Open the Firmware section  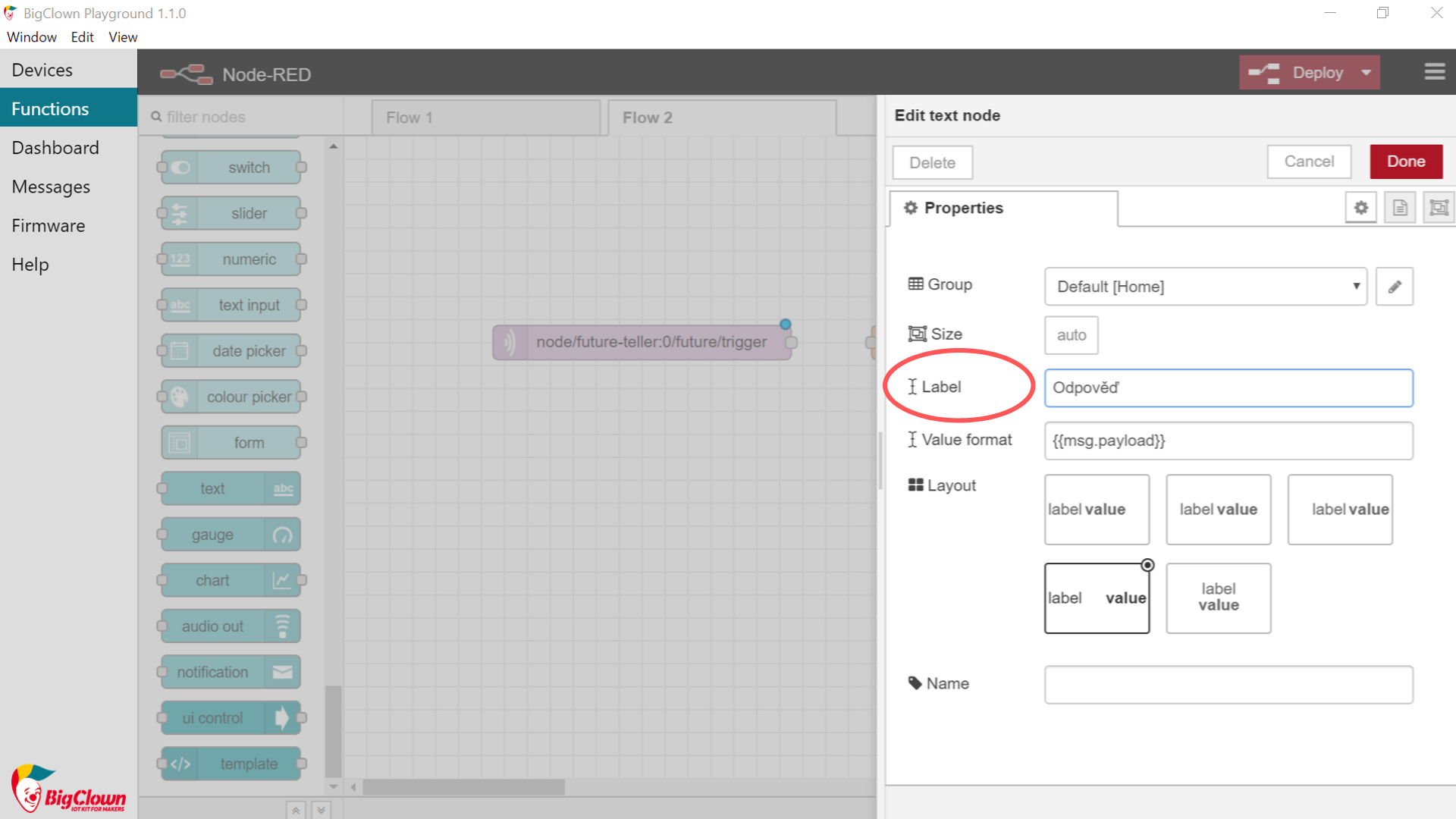click(x=68, y=225)
